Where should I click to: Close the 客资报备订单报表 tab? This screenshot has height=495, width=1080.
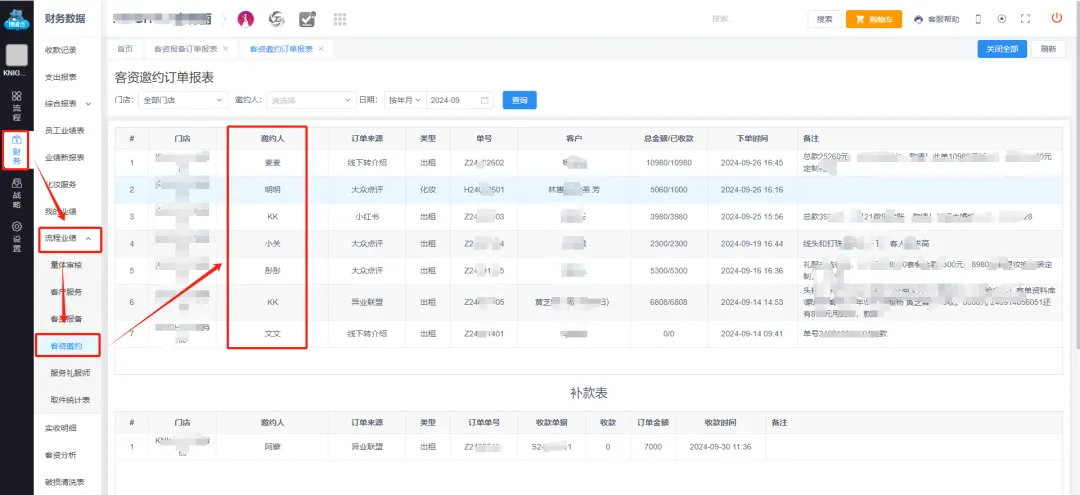(x=225, y=49)
